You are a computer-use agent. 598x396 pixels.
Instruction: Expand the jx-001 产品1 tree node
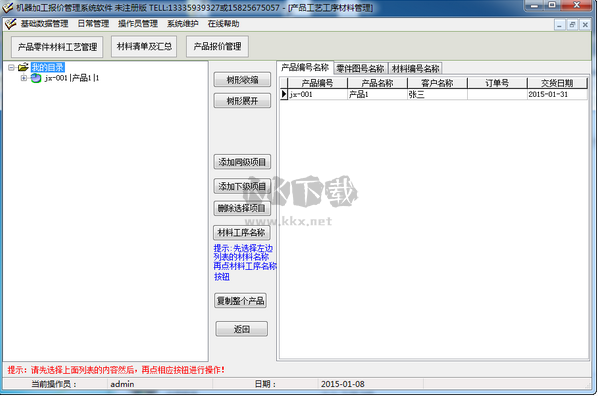24,78
